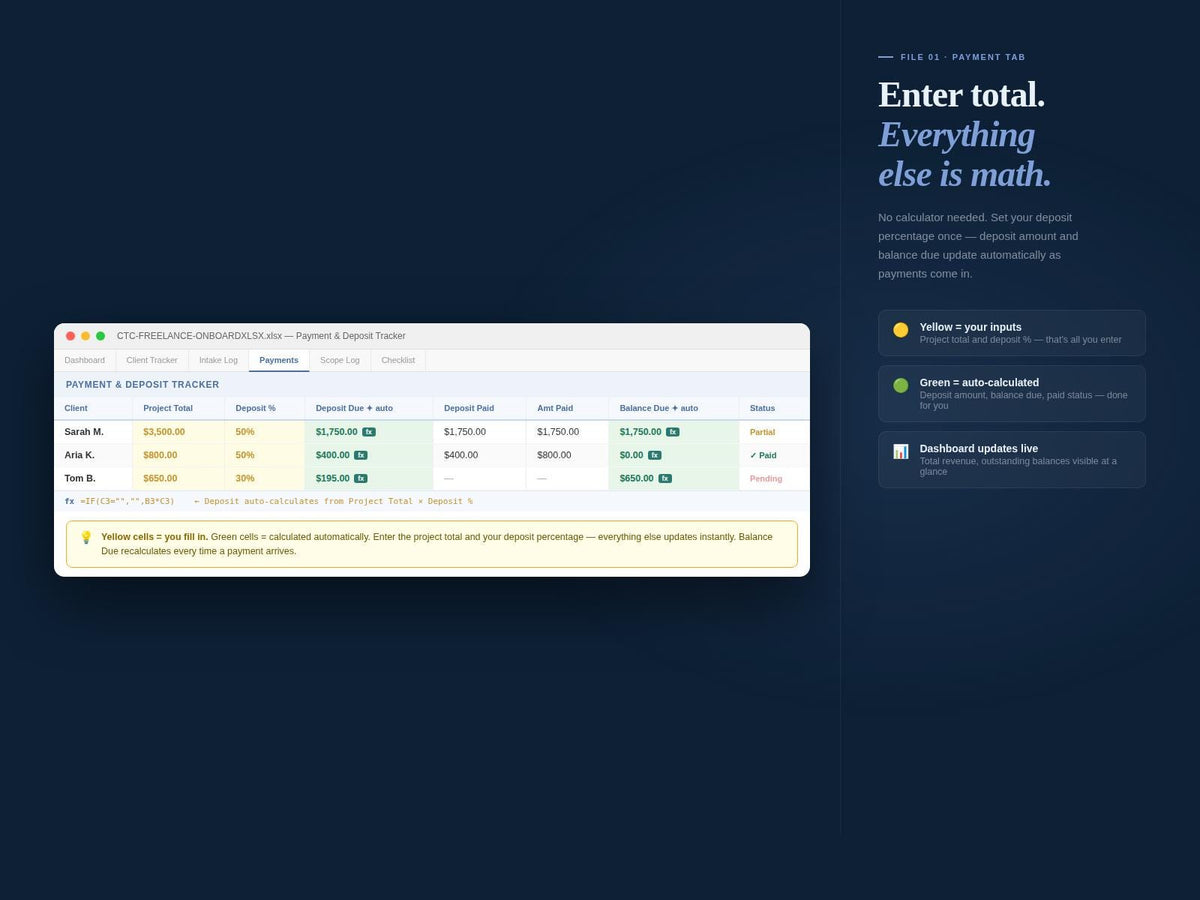The image size is (1200, 900).
Task: Select Aria K.'s 50% deposit cell
Action: pyautogui.click(x=265, y=455)
